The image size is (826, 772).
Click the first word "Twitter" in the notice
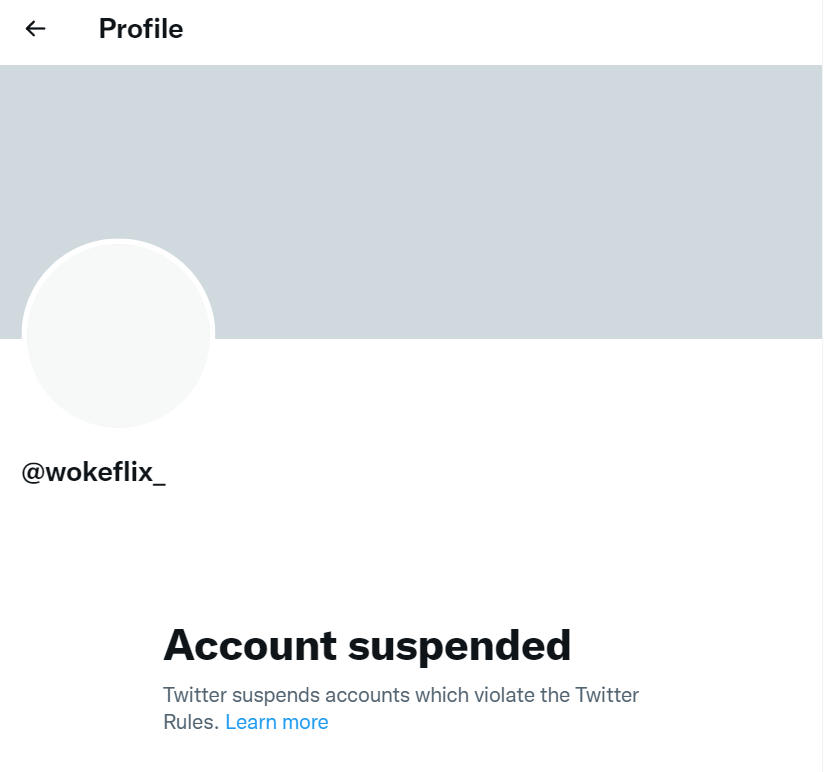click(x=195, y=694)
